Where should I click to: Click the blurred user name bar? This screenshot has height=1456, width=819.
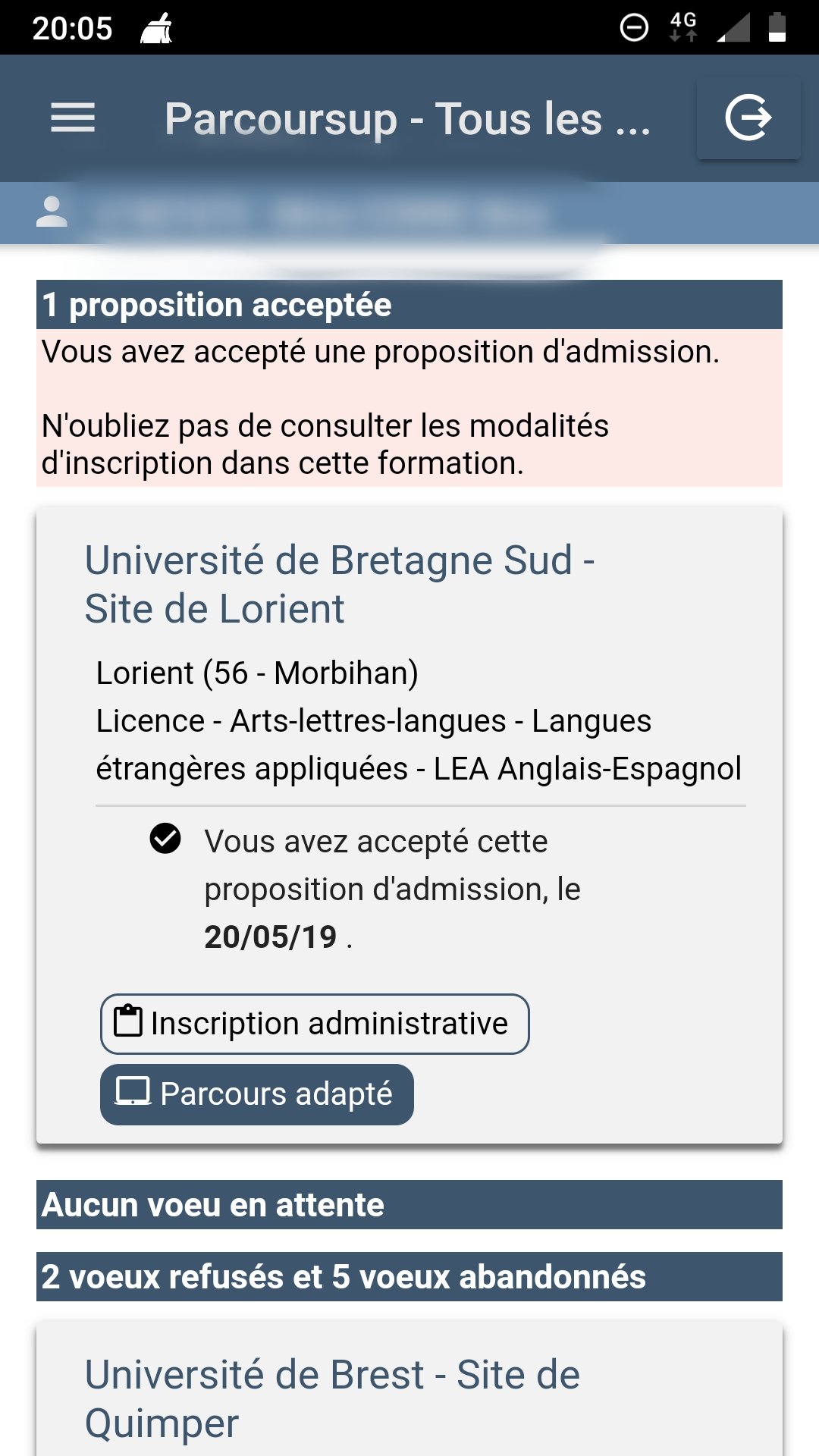[318, 214]
